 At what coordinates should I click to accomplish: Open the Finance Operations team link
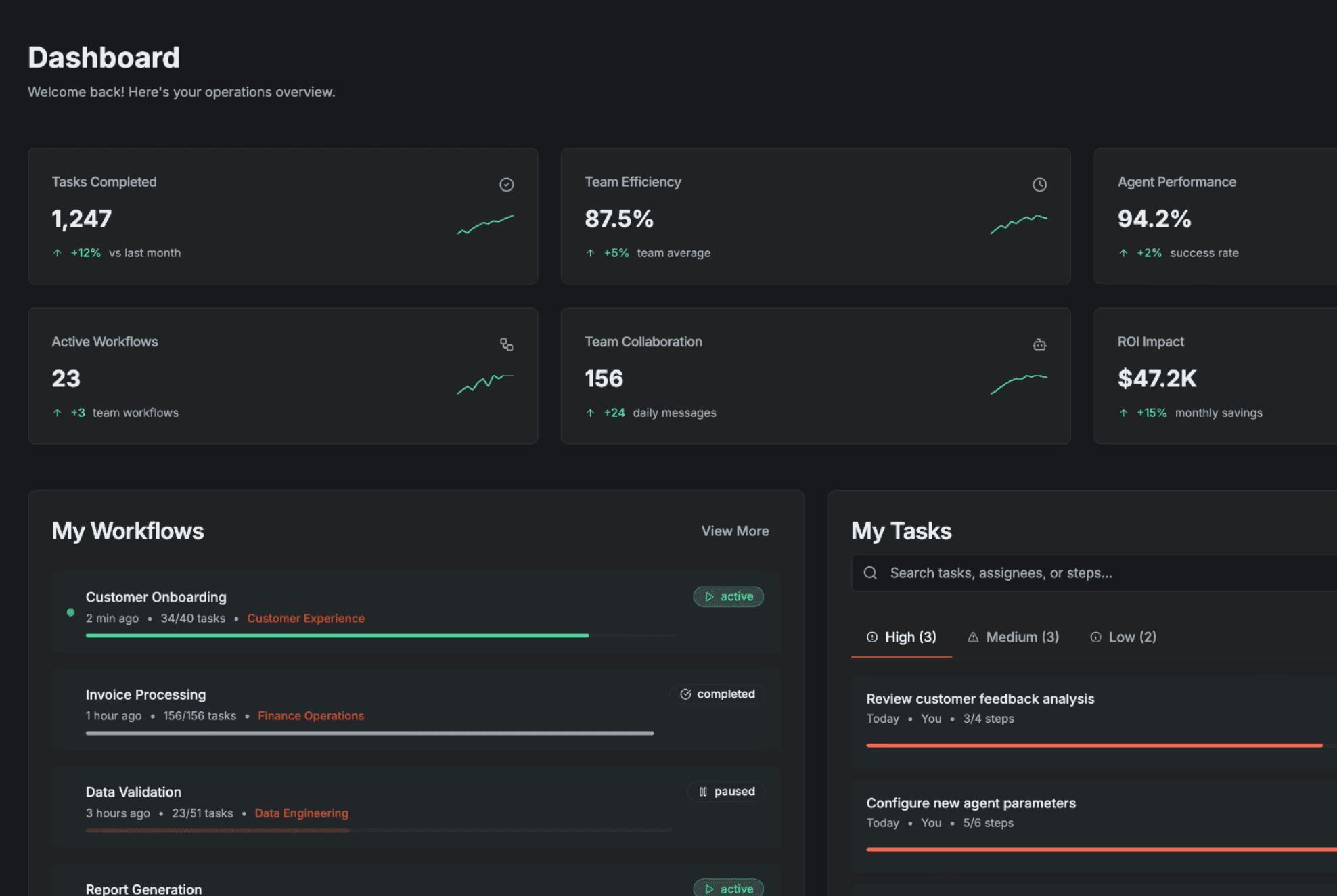[311, 715]
